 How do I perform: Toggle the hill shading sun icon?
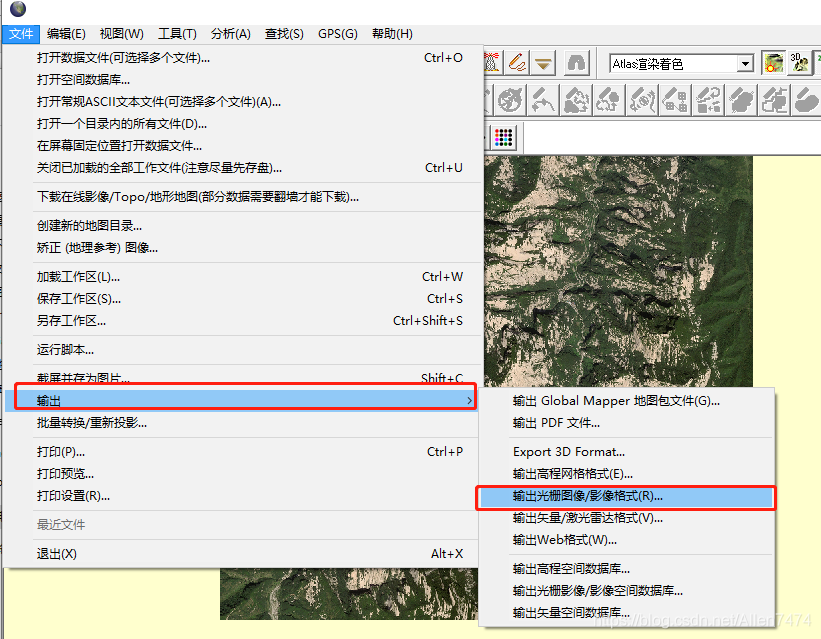(773, 63)
